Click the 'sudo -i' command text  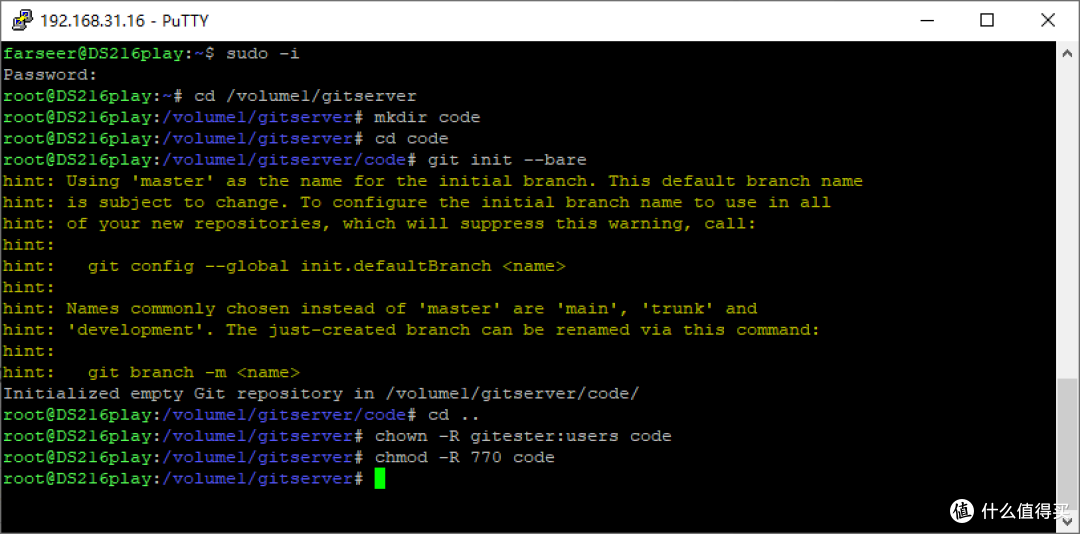click(x=262, y=54)
